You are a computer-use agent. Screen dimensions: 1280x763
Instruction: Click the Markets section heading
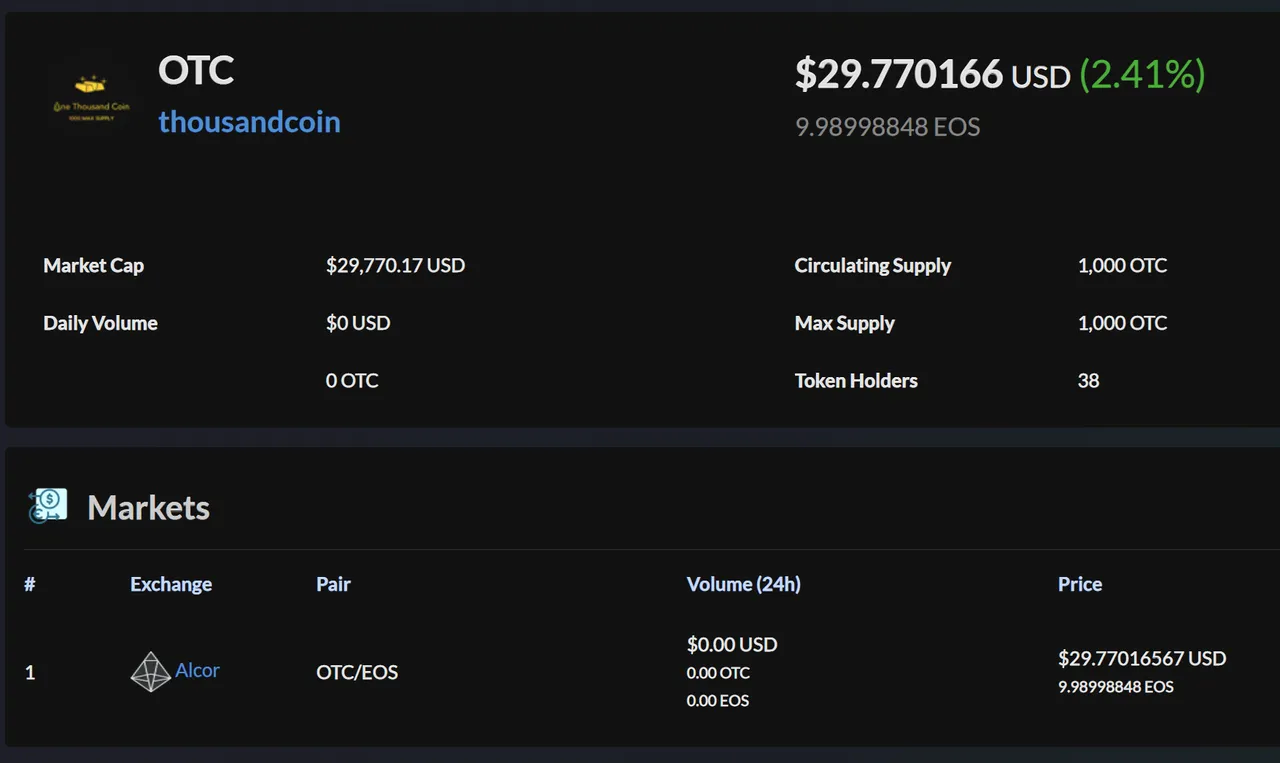point(148,508)
